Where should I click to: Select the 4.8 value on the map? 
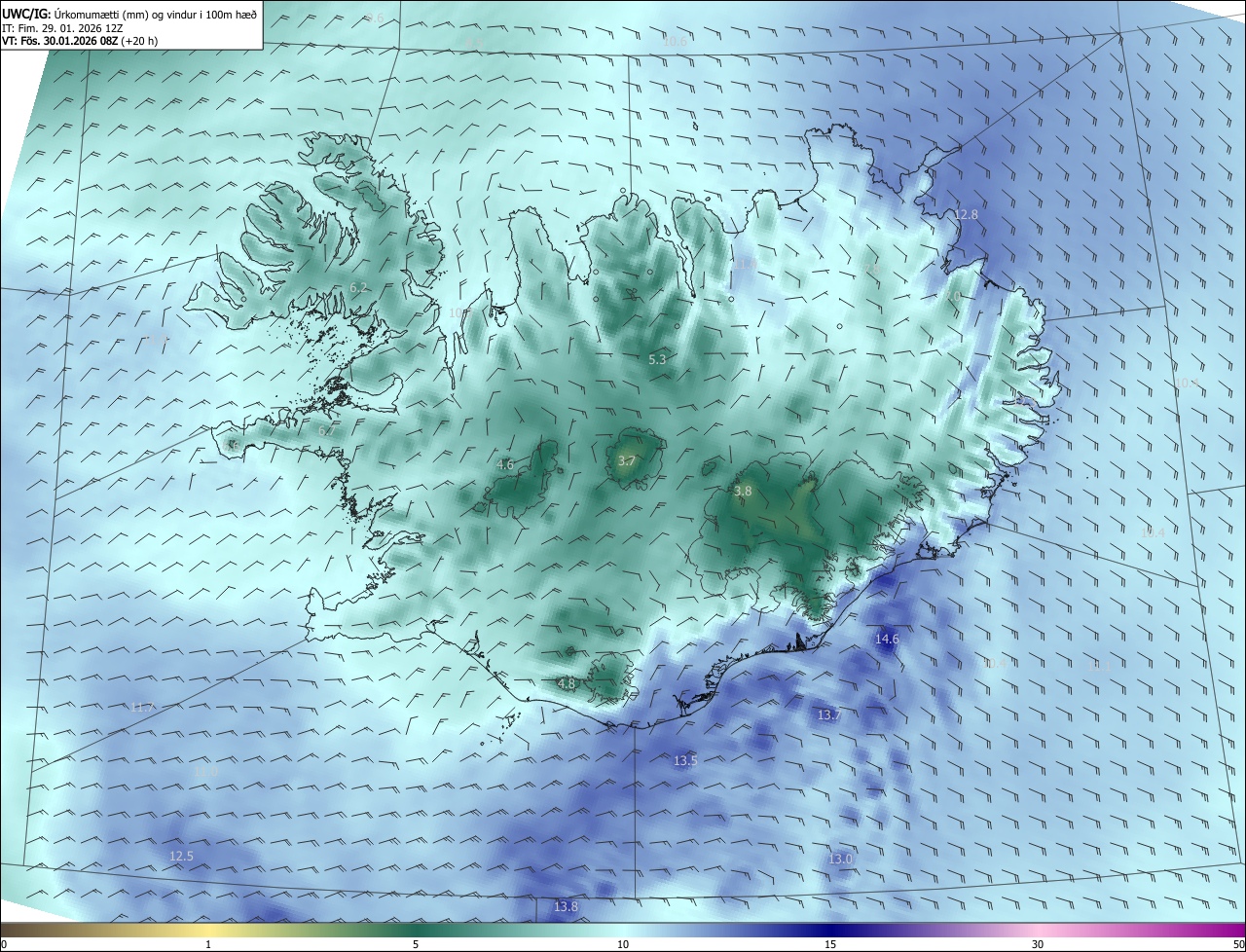[x=566, y=683]
